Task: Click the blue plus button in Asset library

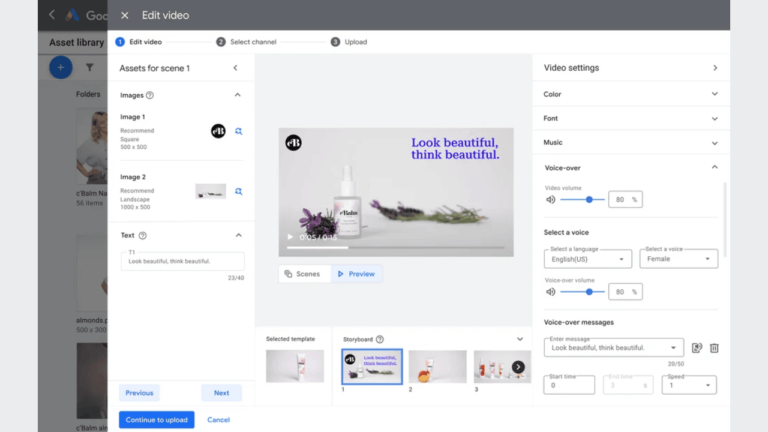Action: [x=61, y=68]
